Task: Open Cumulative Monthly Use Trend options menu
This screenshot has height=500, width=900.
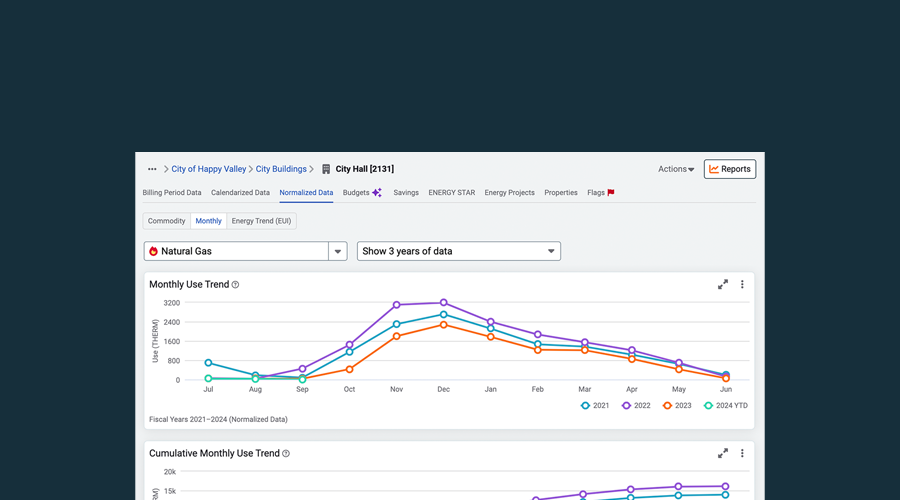Action: pos(742,453)
